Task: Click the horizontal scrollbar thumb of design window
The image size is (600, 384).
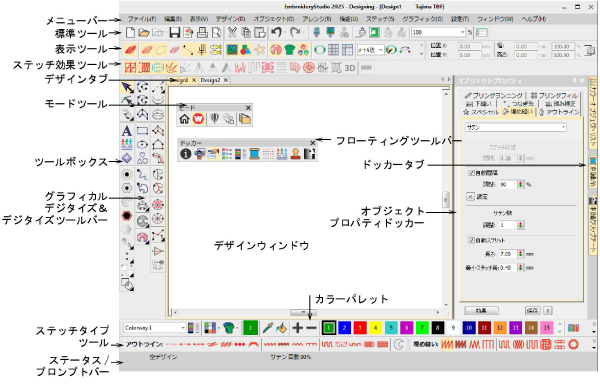Action: coord(303,312)
